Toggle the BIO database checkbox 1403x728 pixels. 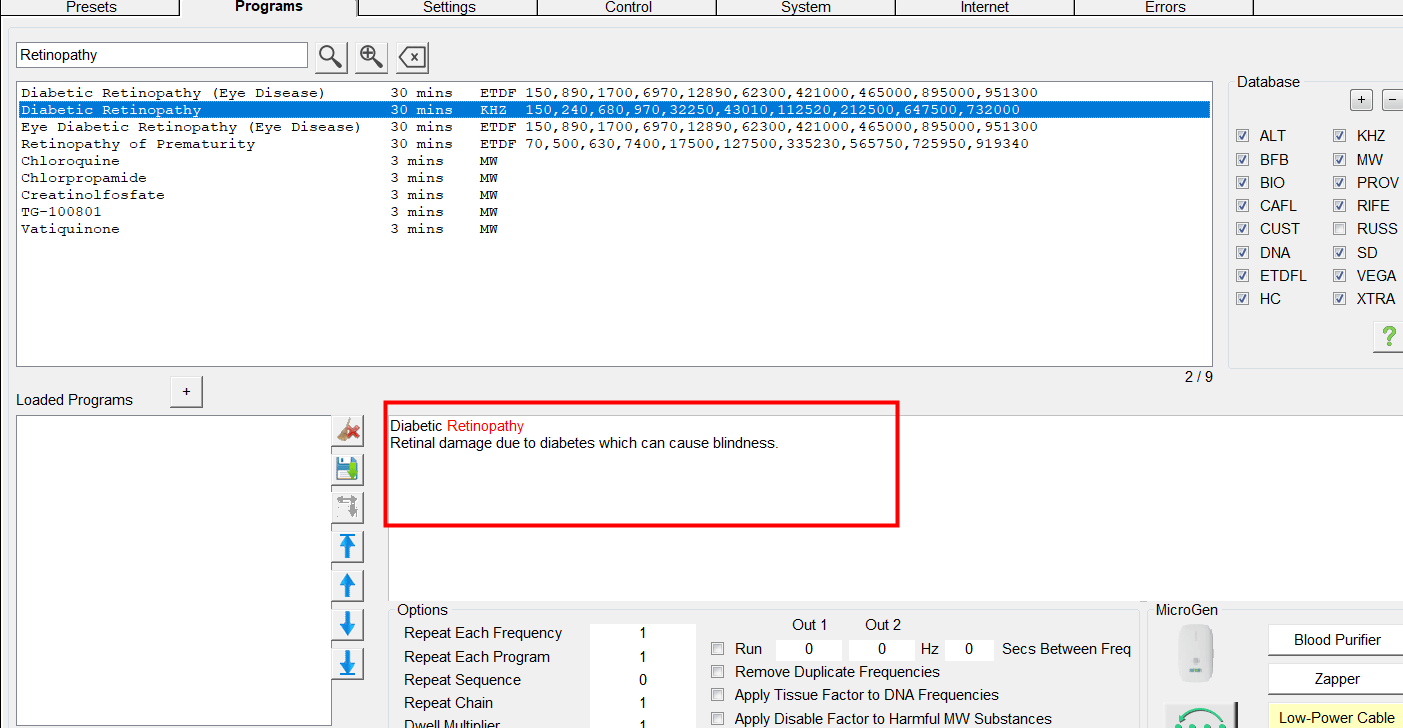click(x=1243, y=183)
